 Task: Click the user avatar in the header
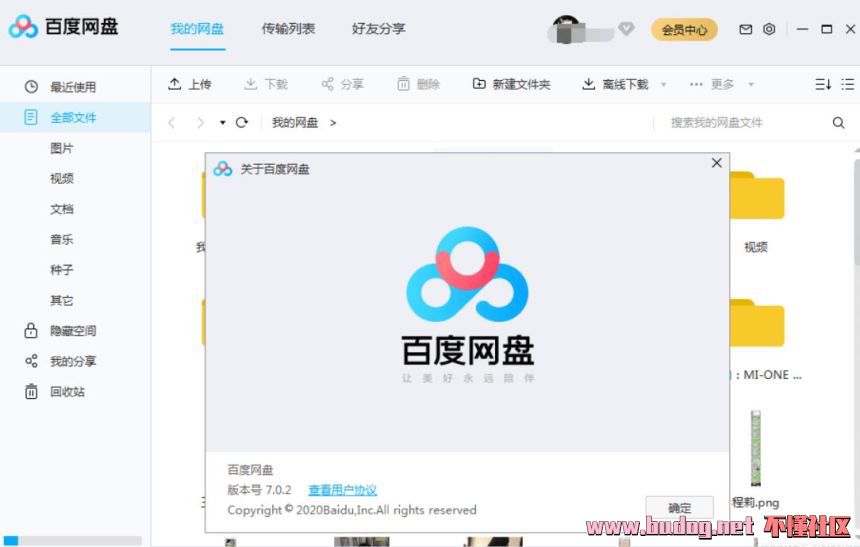point(567,29)
